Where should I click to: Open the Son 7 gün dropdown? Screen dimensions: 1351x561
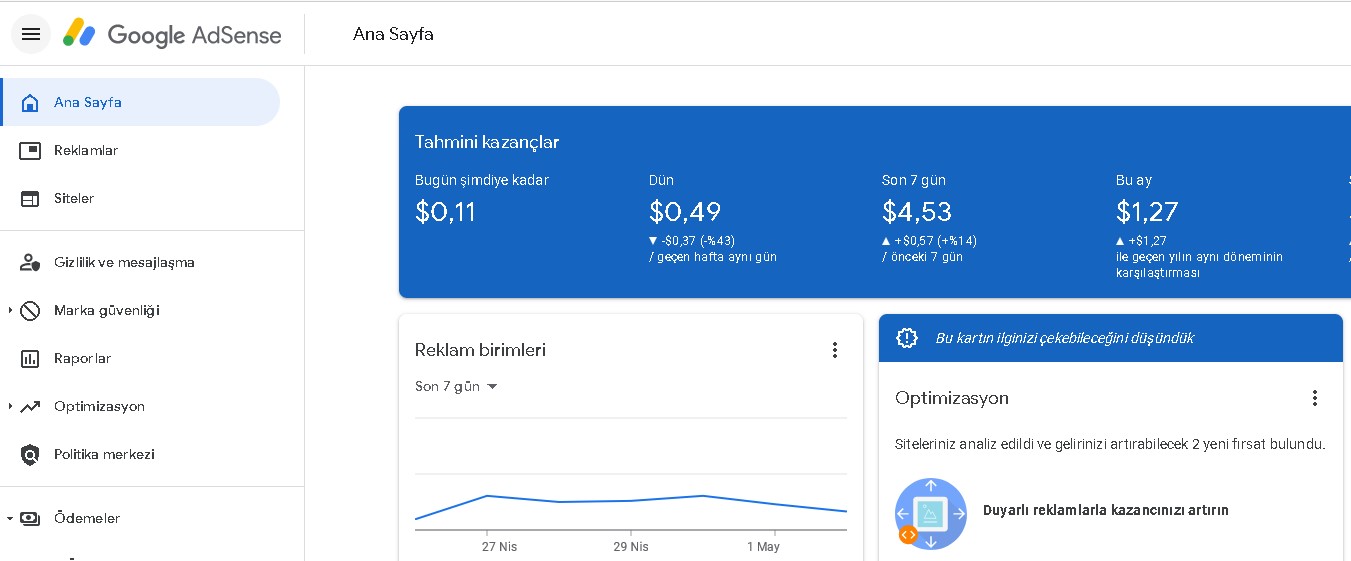[x=456, y=386]
